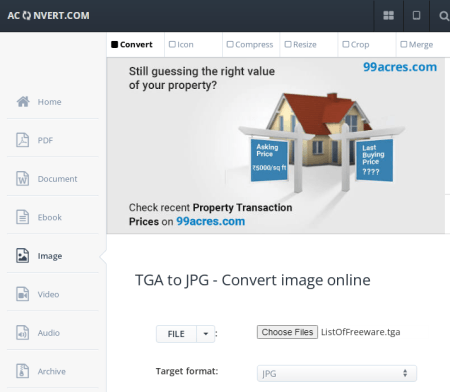
Task: Click the Archive zip icon in sidebar
Action: (22, 371)
